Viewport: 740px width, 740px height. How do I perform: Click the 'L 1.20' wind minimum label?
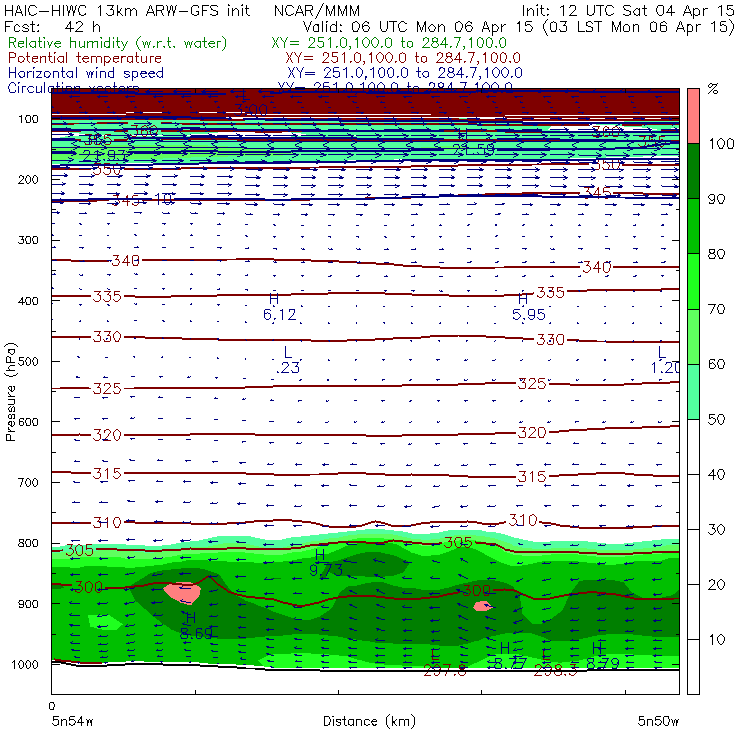point(665,360)
